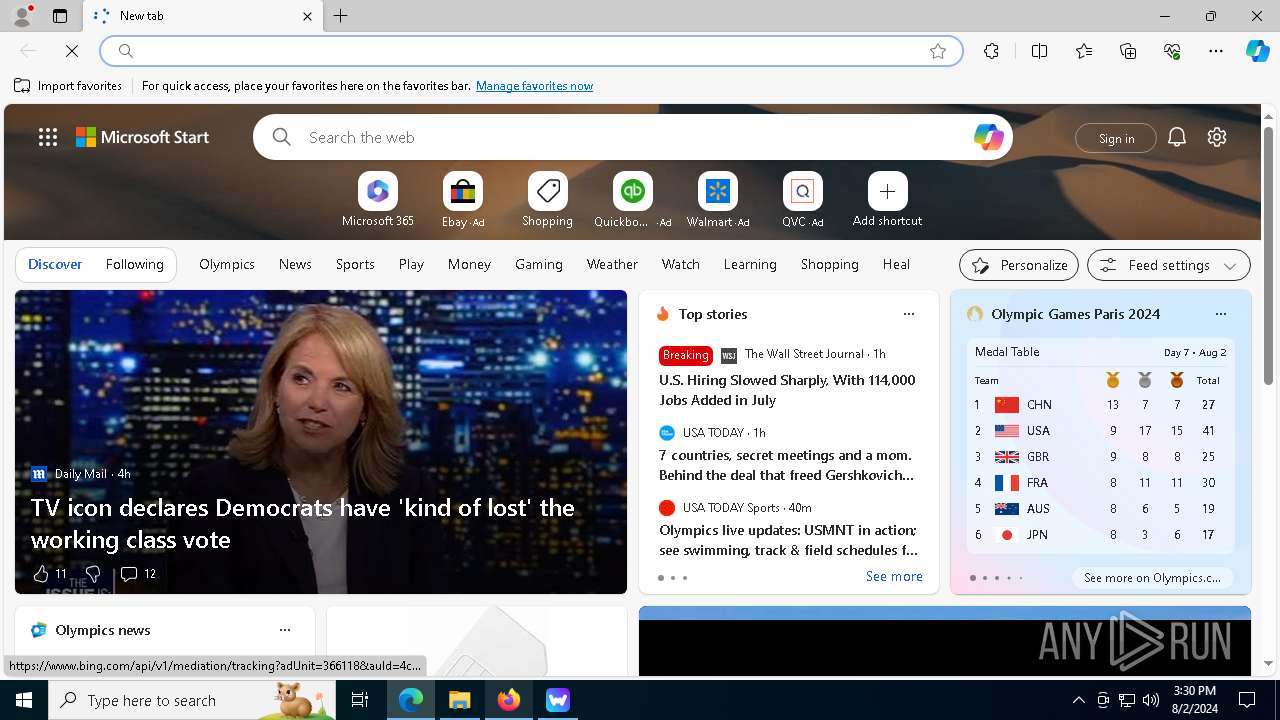Switch to the Discover feed
The image size is (1280, 720).
(55, 264)
